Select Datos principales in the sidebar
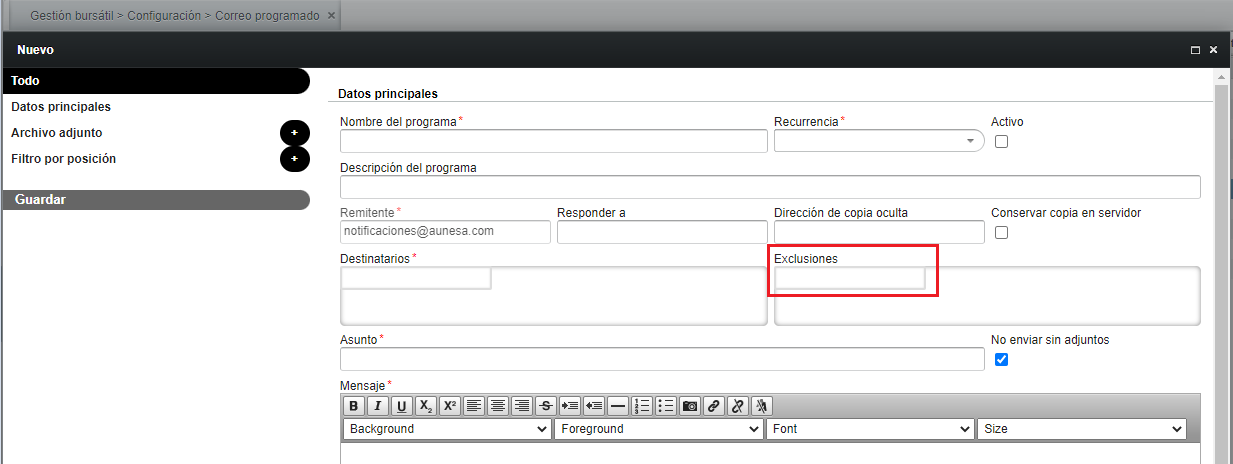The height and width of the screenshot is (464, 1233). 61,107
